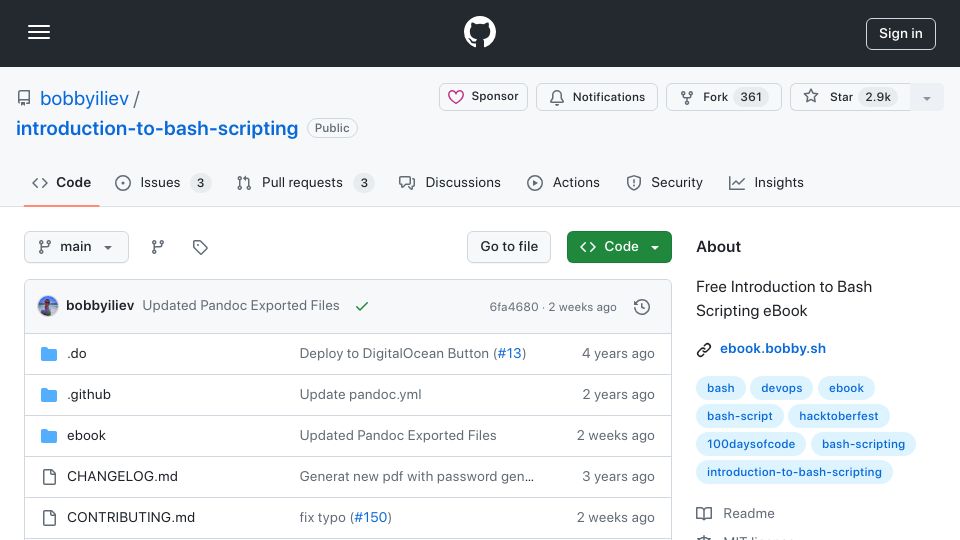Click the ebook row folder icon
The height and width of the screenshot is (540, 960).
tap(49, 436)
